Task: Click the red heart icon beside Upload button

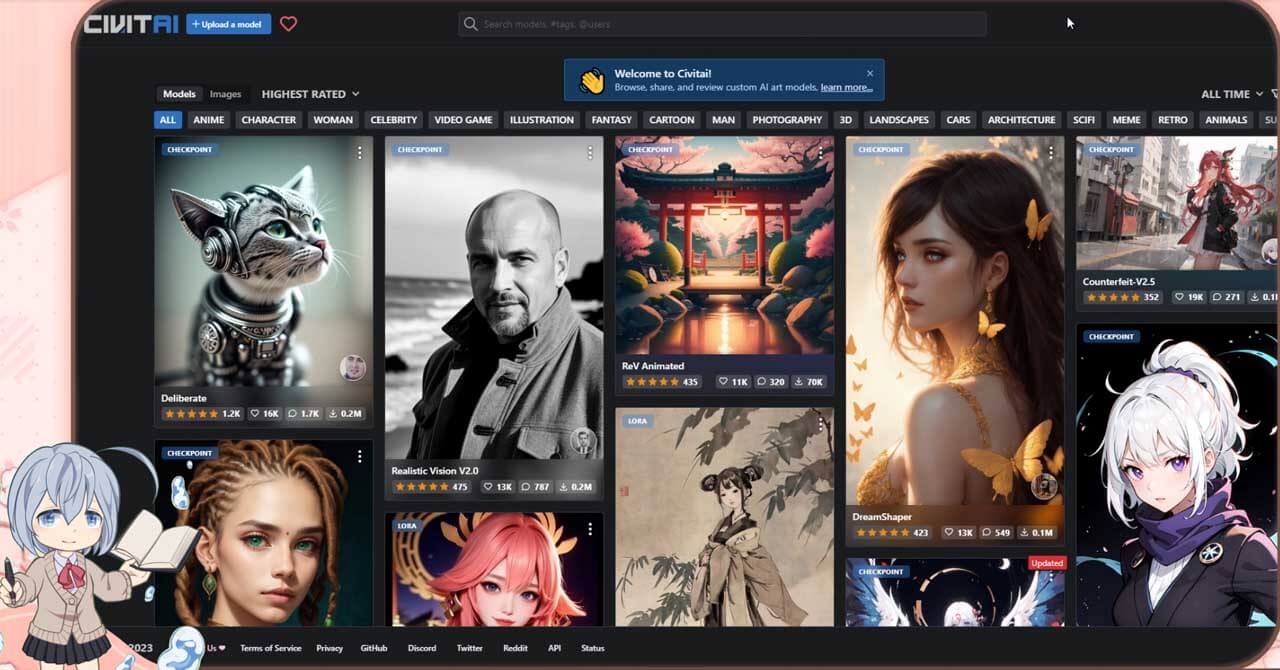Action: click(288, 24)
